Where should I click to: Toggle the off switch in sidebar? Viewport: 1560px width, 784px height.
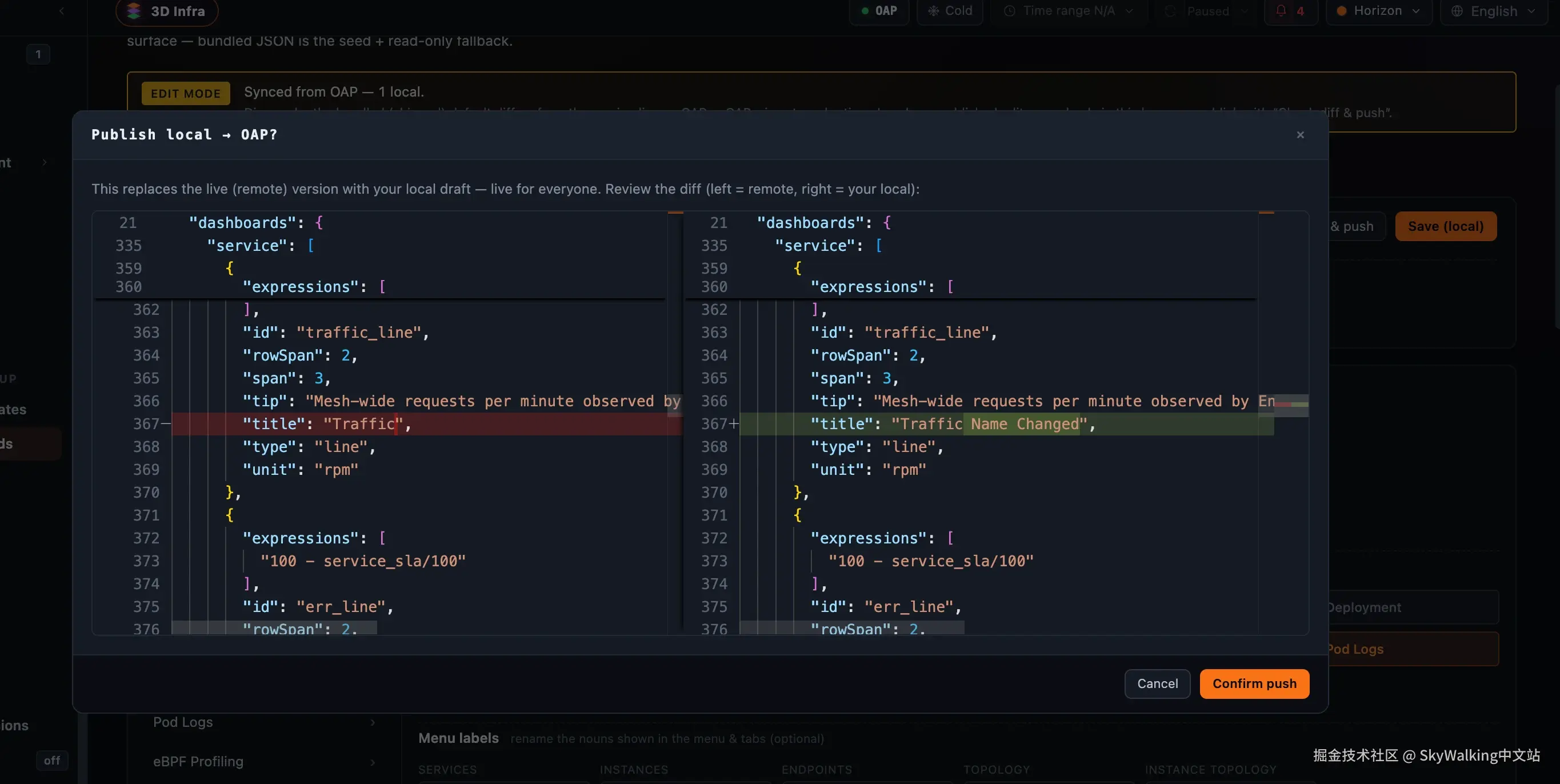52,761
